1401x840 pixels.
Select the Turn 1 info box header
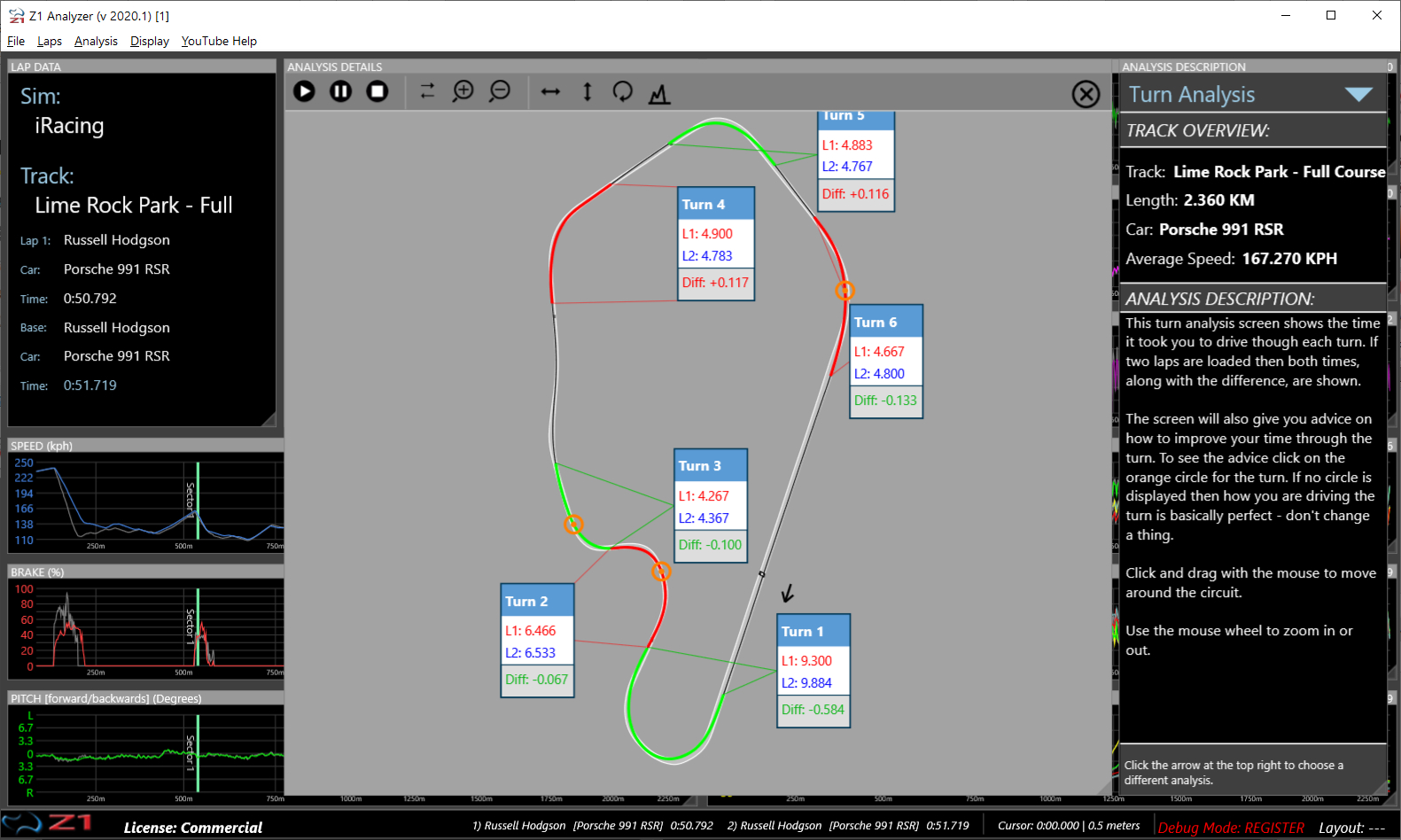[813, 631]
